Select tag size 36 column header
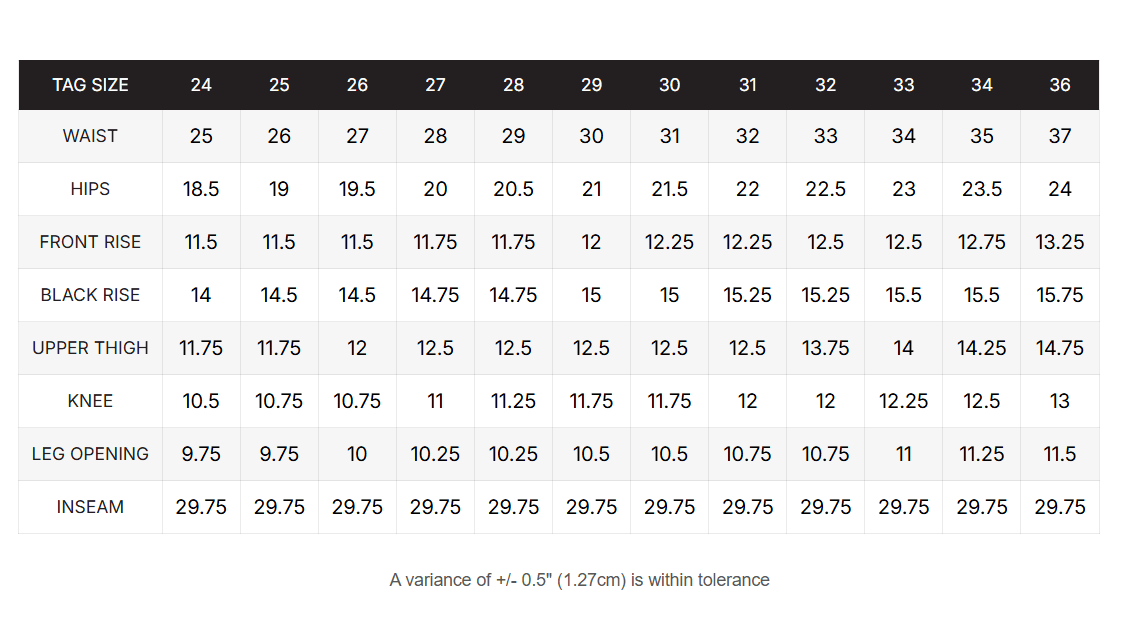This screenshot has width=1126, height=626. pos(1060,85)
